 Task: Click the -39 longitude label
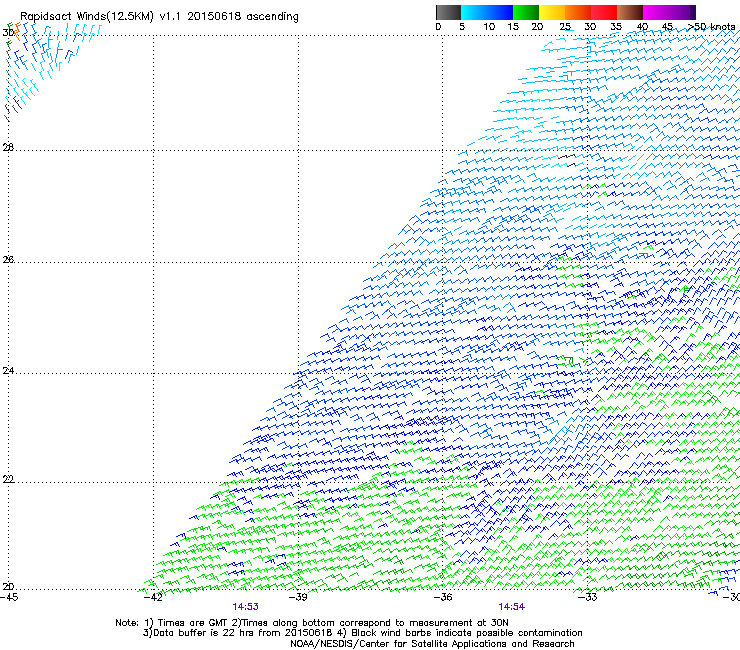(298, 597)
